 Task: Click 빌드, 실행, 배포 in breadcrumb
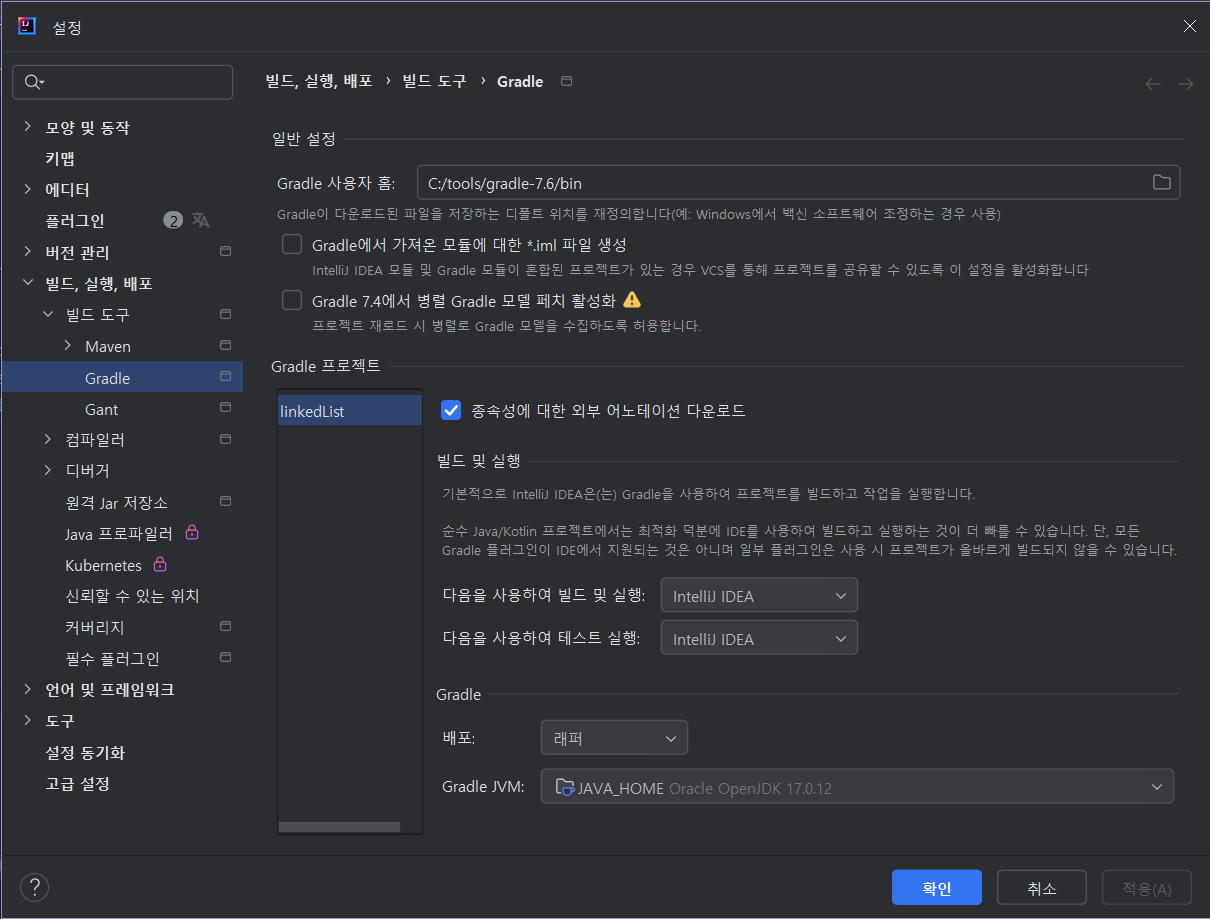[319, 81]
